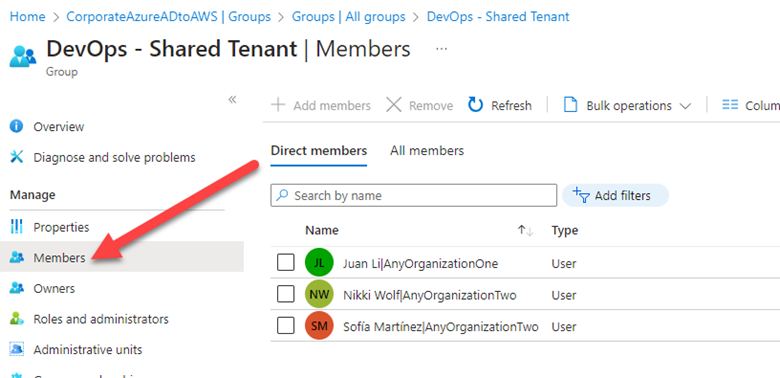Click the Overview info icon

tap(16, 126)
